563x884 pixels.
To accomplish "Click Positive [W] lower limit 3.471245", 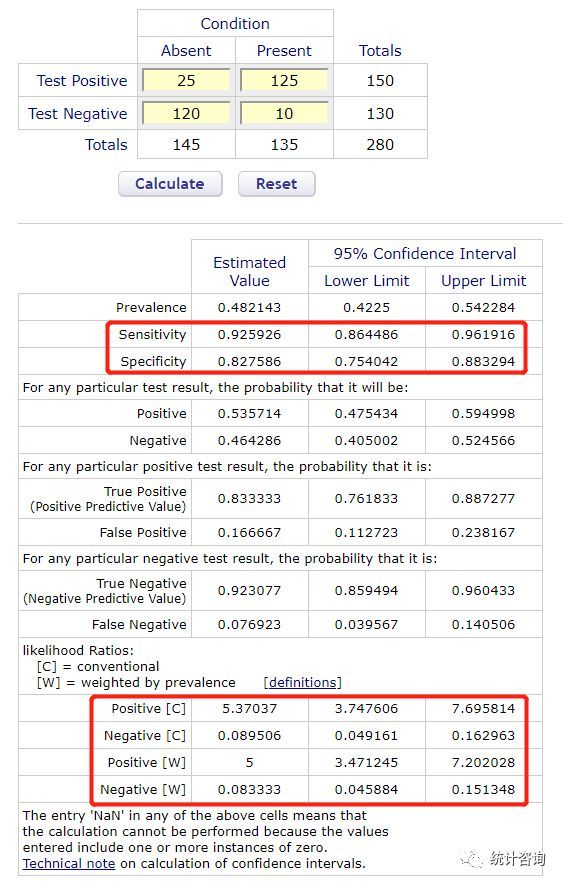I will click(x=366, y=763).
